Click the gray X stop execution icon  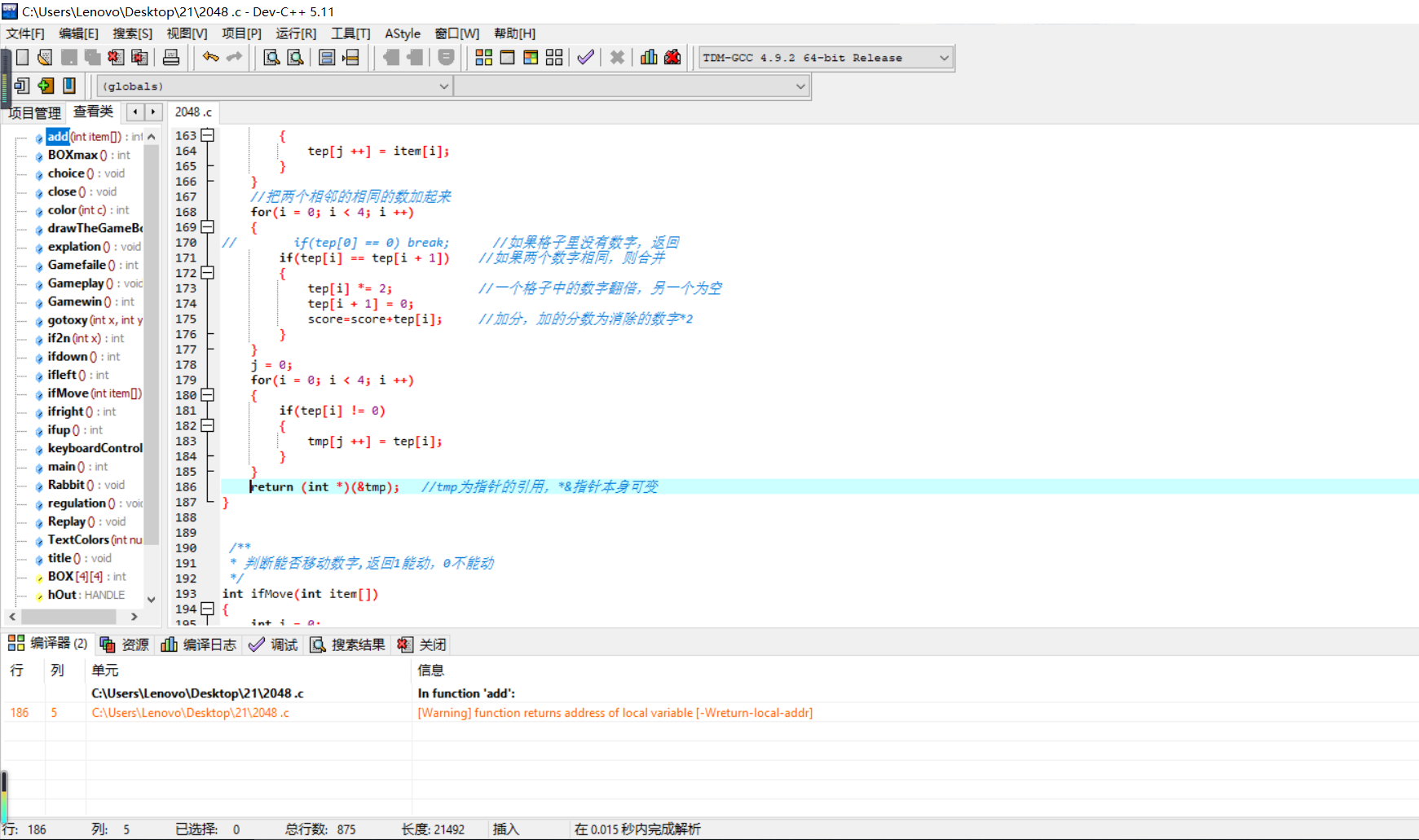[x=617, y=57]
